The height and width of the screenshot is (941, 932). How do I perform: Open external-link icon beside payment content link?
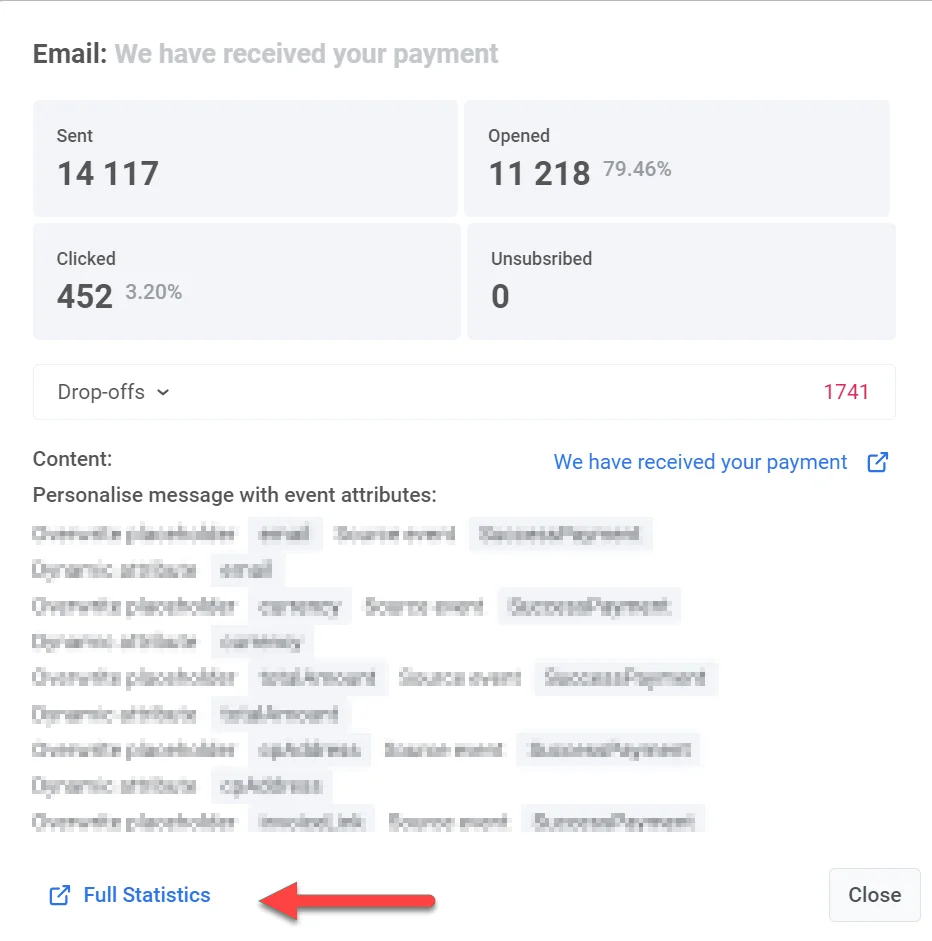pos(878,462)
